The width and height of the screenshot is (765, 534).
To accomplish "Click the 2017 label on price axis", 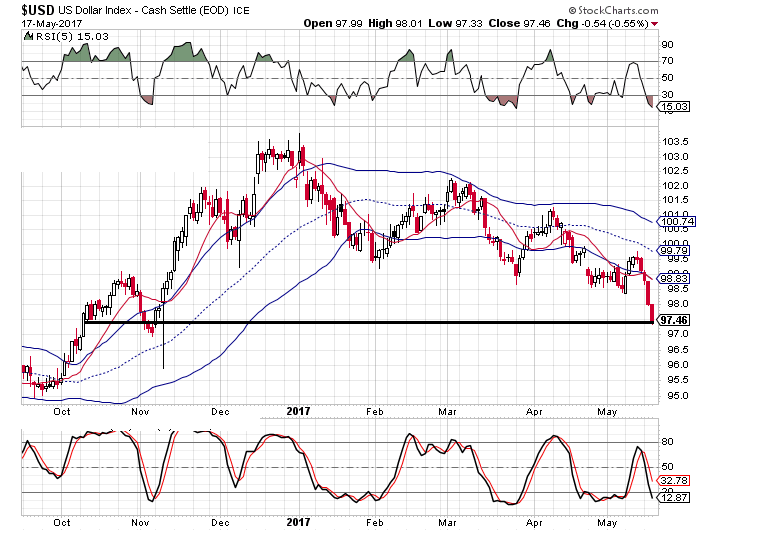I will point(299,411).
